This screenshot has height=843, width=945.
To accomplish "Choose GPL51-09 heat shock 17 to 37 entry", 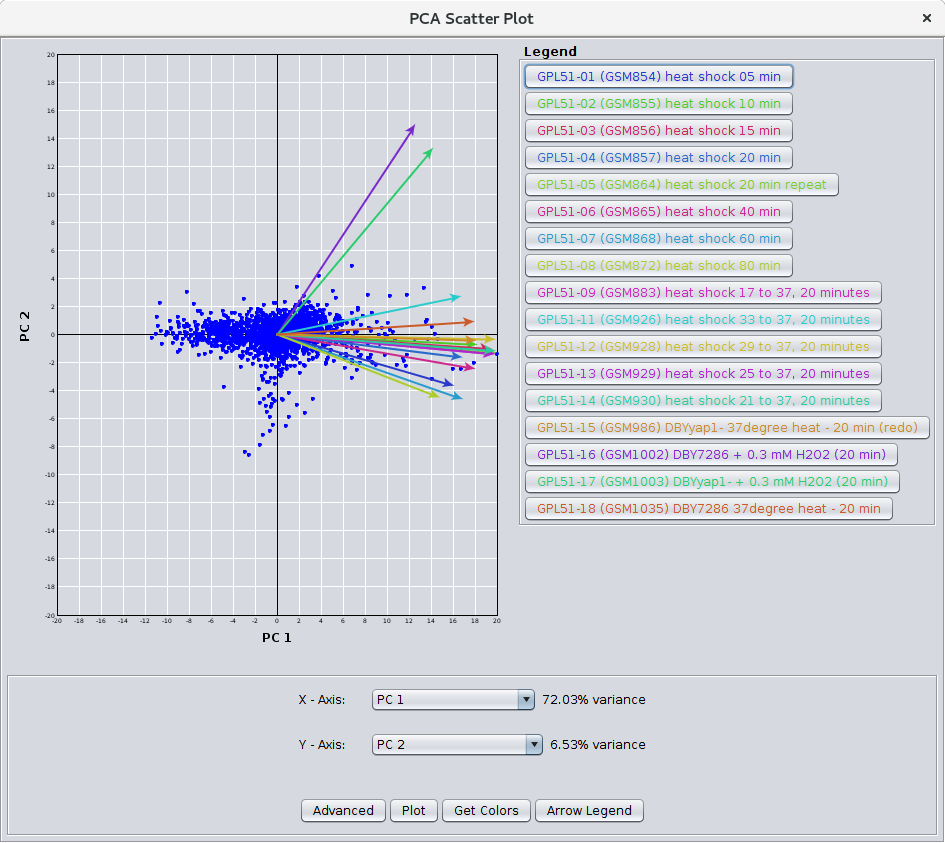I will (703, 293).
